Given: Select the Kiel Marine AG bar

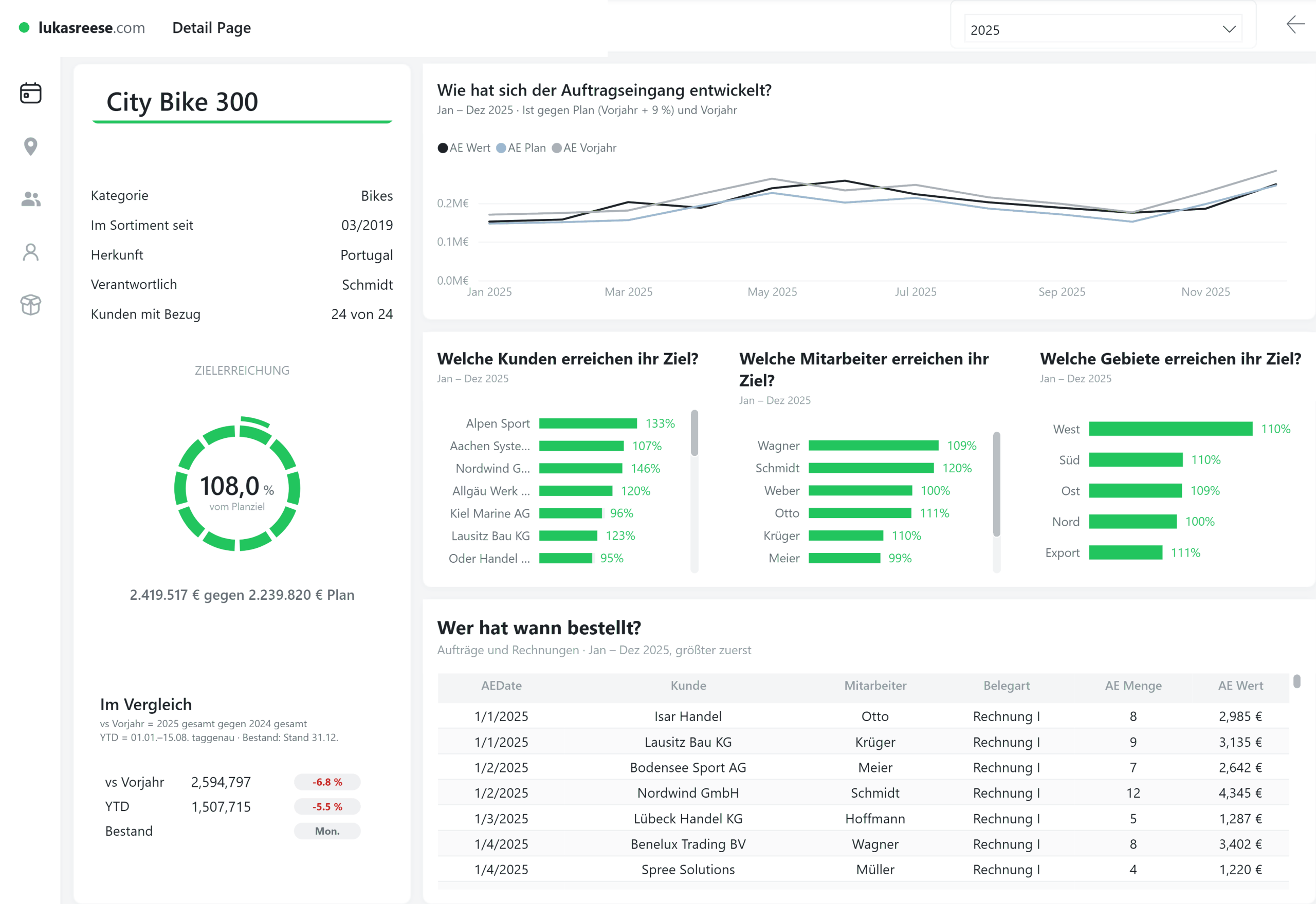Looking at the screenshot, I should [571, 513].
